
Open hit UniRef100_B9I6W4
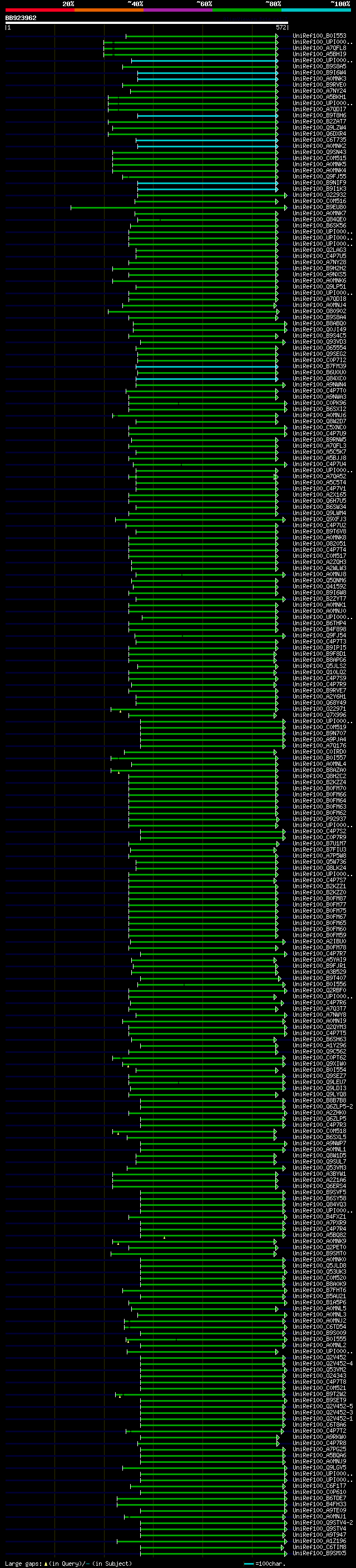tap(319, 72)
